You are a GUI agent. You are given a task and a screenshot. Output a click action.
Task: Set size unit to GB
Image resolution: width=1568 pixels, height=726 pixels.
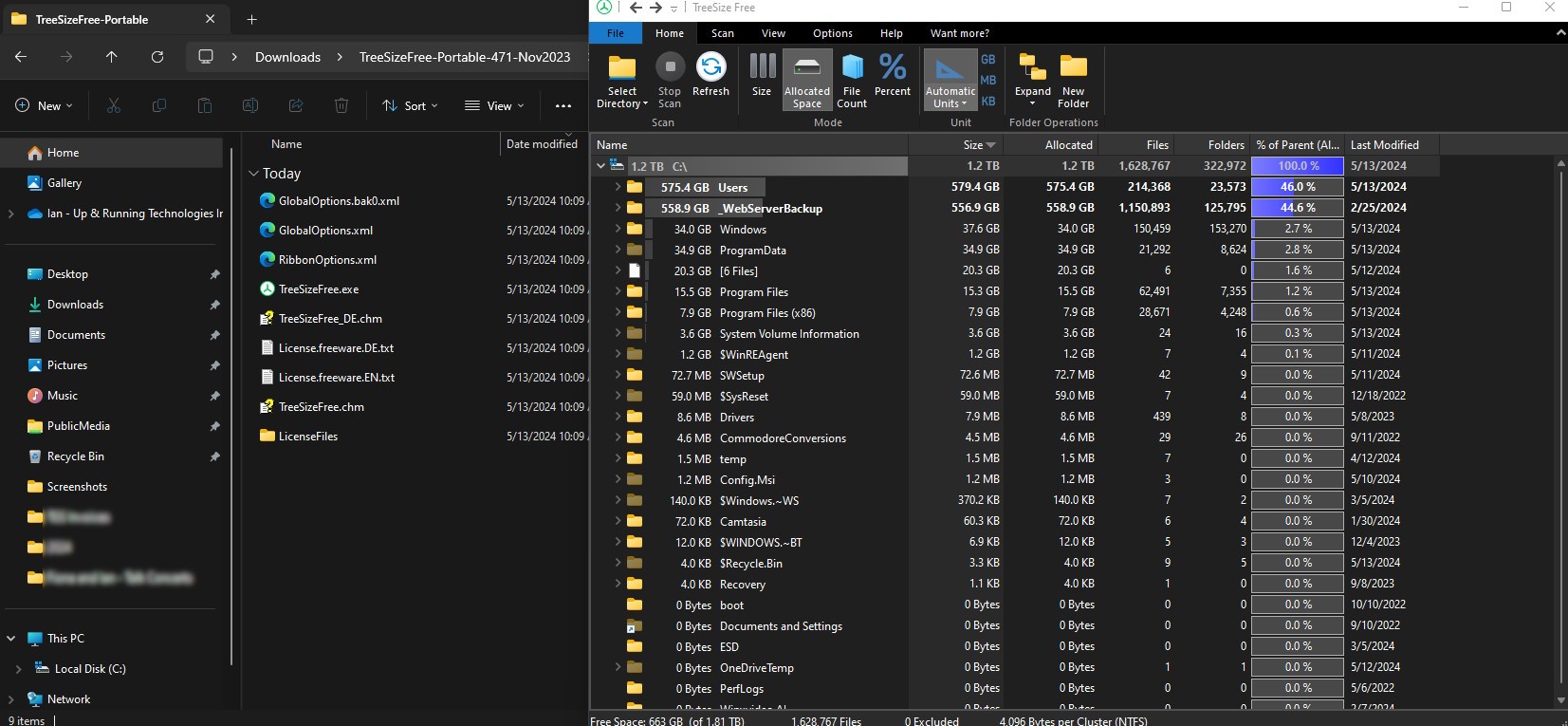tap(988, 59)
